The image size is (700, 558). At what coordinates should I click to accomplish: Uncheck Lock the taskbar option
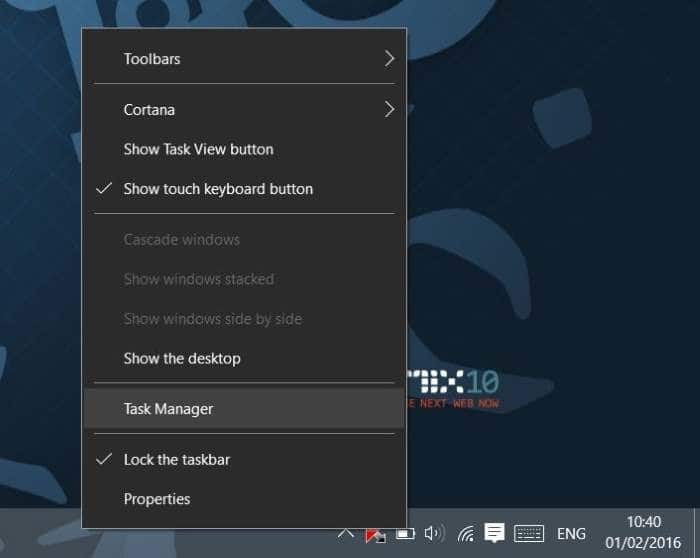pyautogui.click(x=244, y=459)
